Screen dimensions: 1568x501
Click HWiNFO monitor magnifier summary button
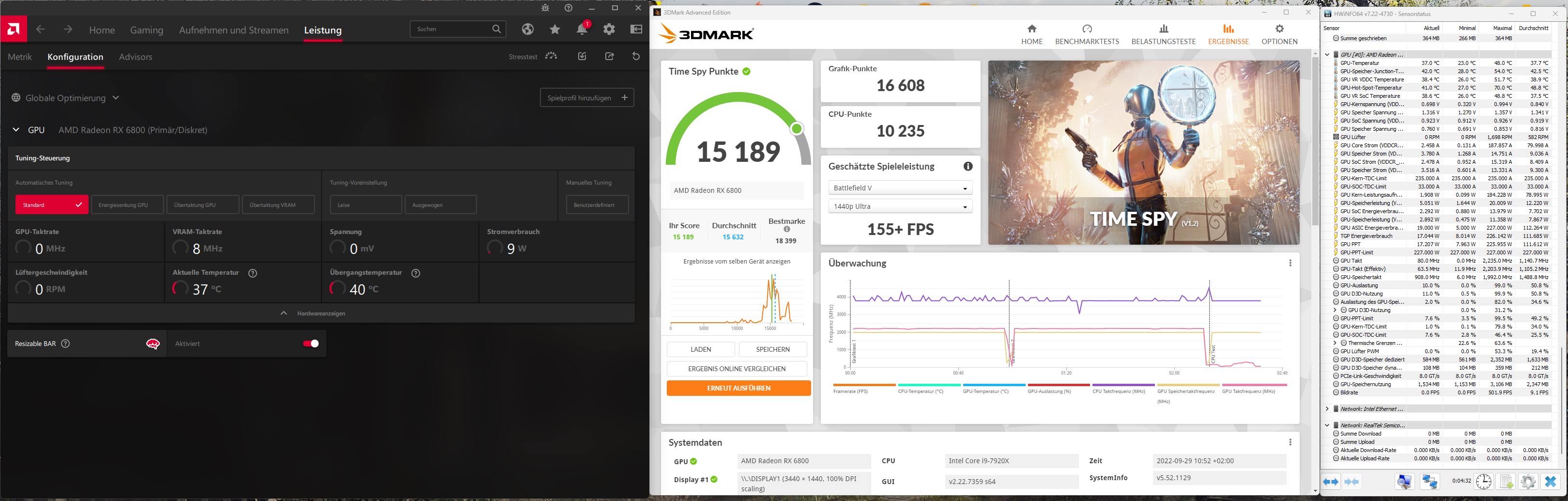1404,482
